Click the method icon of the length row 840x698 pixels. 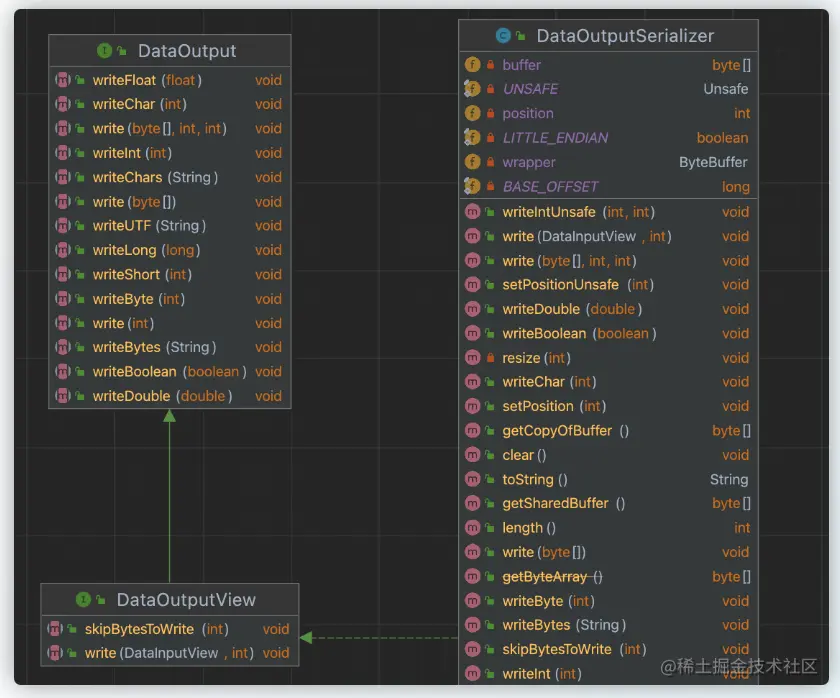[472, 528]
